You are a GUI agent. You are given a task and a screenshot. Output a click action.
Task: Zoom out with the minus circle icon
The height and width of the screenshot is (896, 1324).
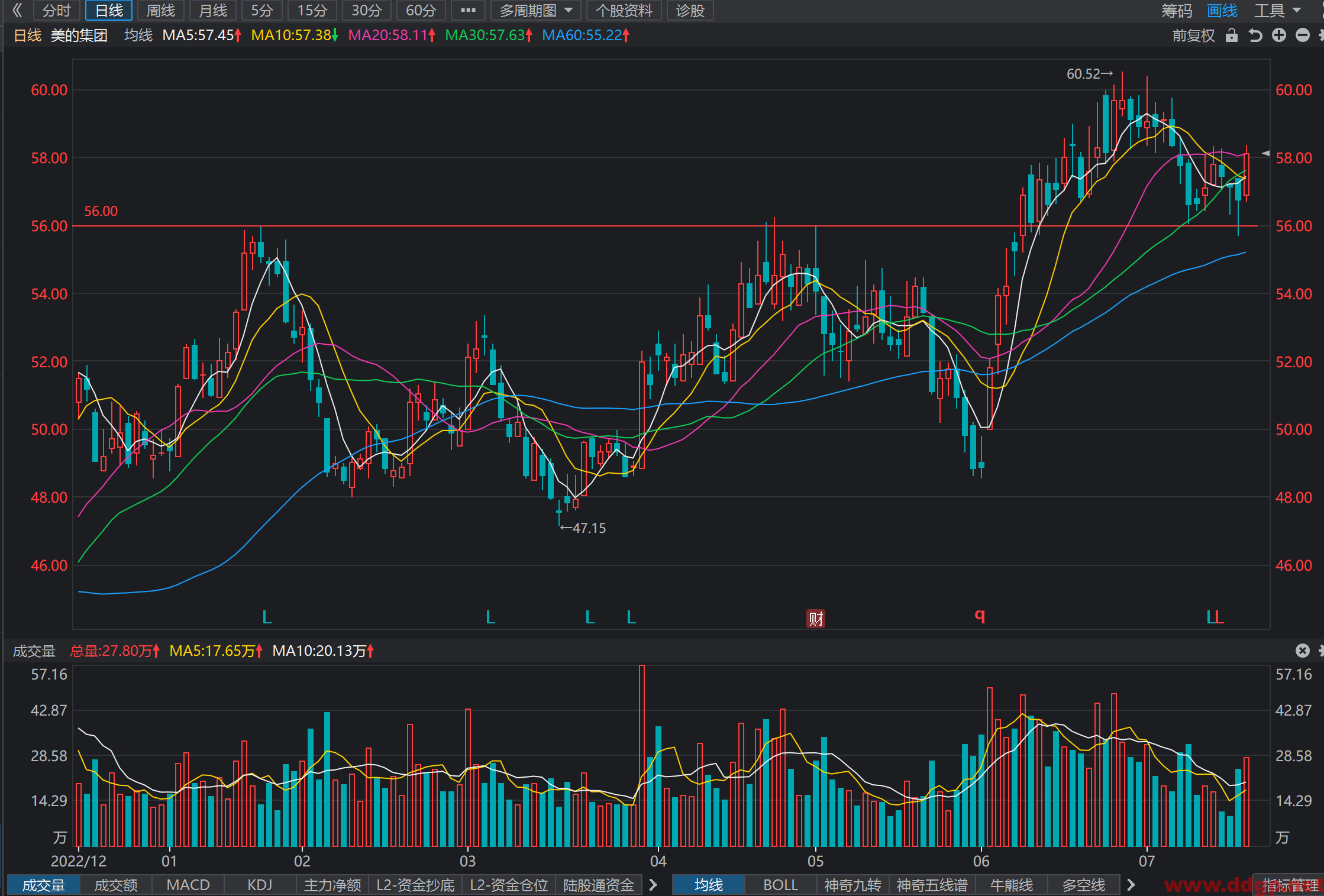(x=1303, y=35)
